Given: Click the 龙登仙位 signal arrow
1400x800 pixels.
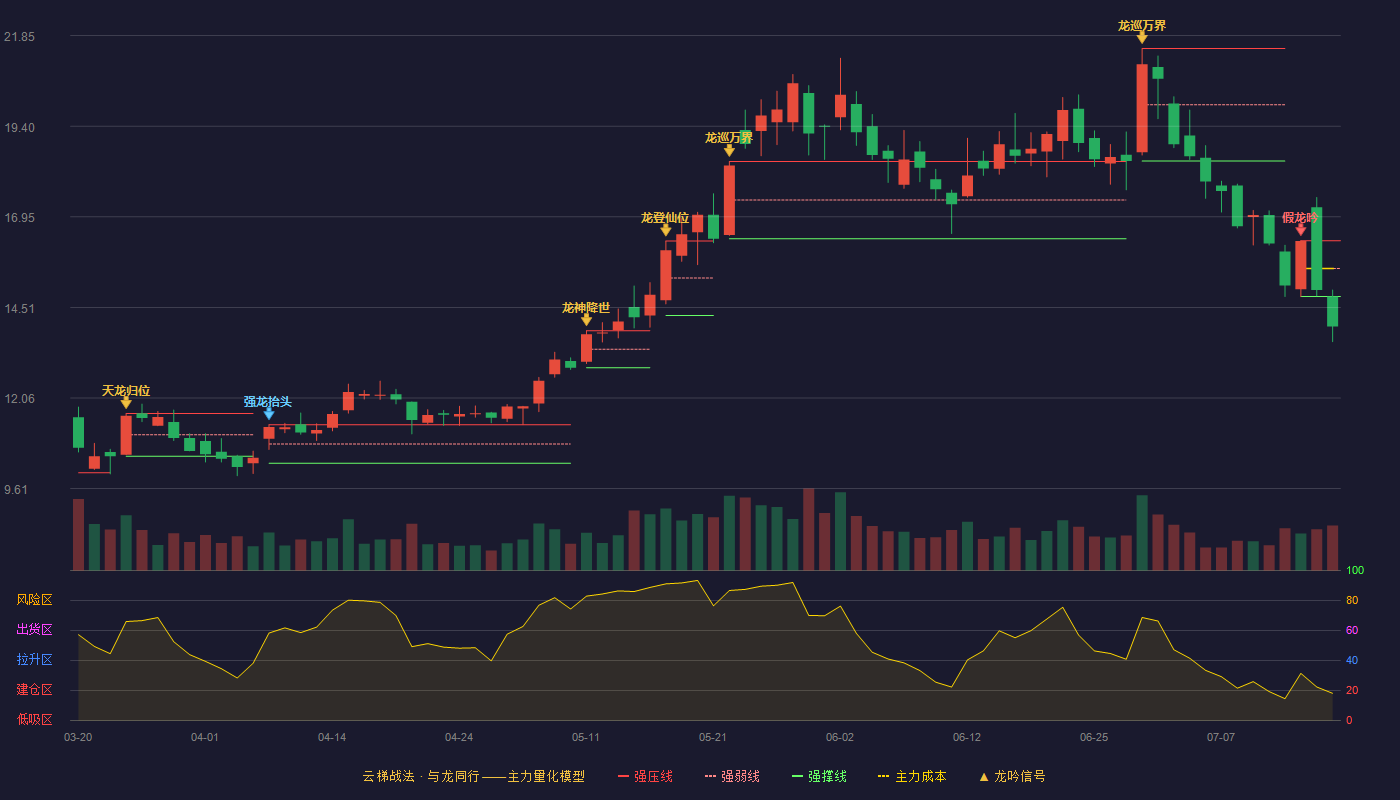Looking at the screenshot, I should [x=666, y=230].
